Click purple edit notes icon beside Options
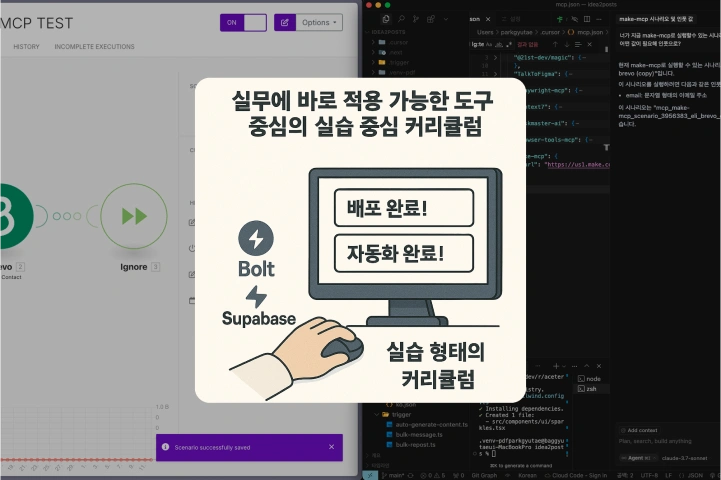Viewport: 721px width, 480px height. click(x=285, y=23)
